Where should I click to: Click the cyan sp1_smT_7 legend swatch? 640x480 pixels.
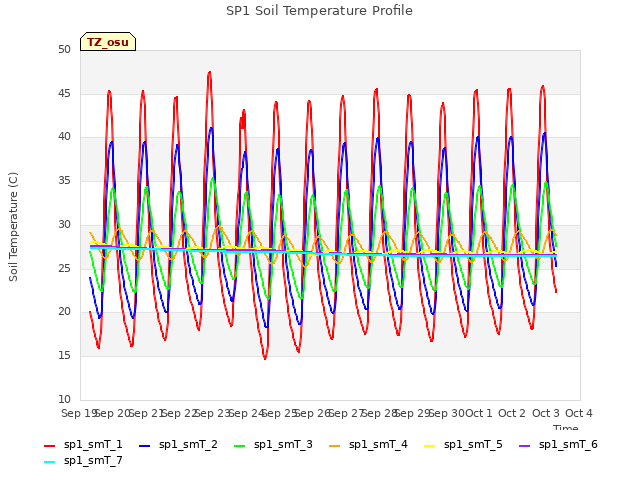49,462
